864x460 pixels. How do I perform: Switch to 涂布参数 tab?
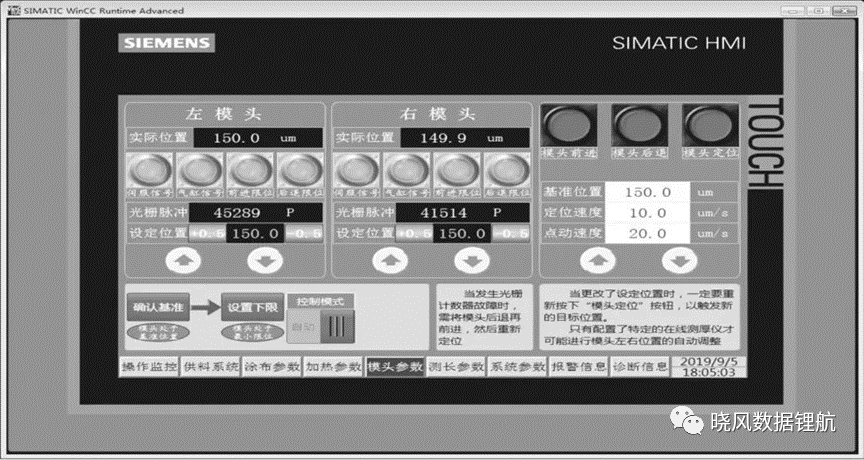(x=272, y=367)
